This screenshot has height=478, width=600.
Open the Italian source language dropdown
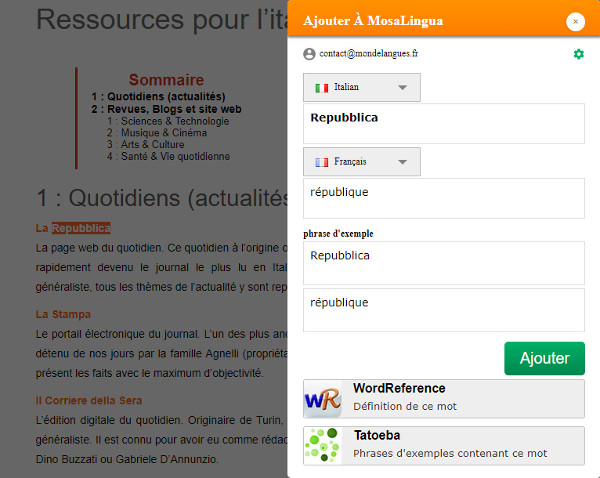click(362, 88)
